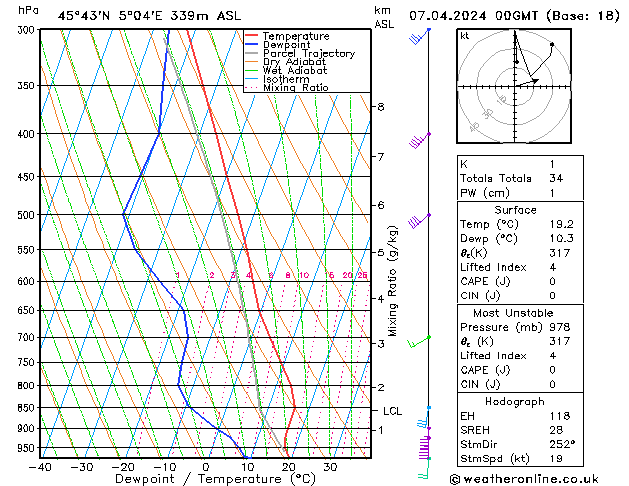
Task: Click the 'km ASL' altitude axis heading
Action: point(383,17)
